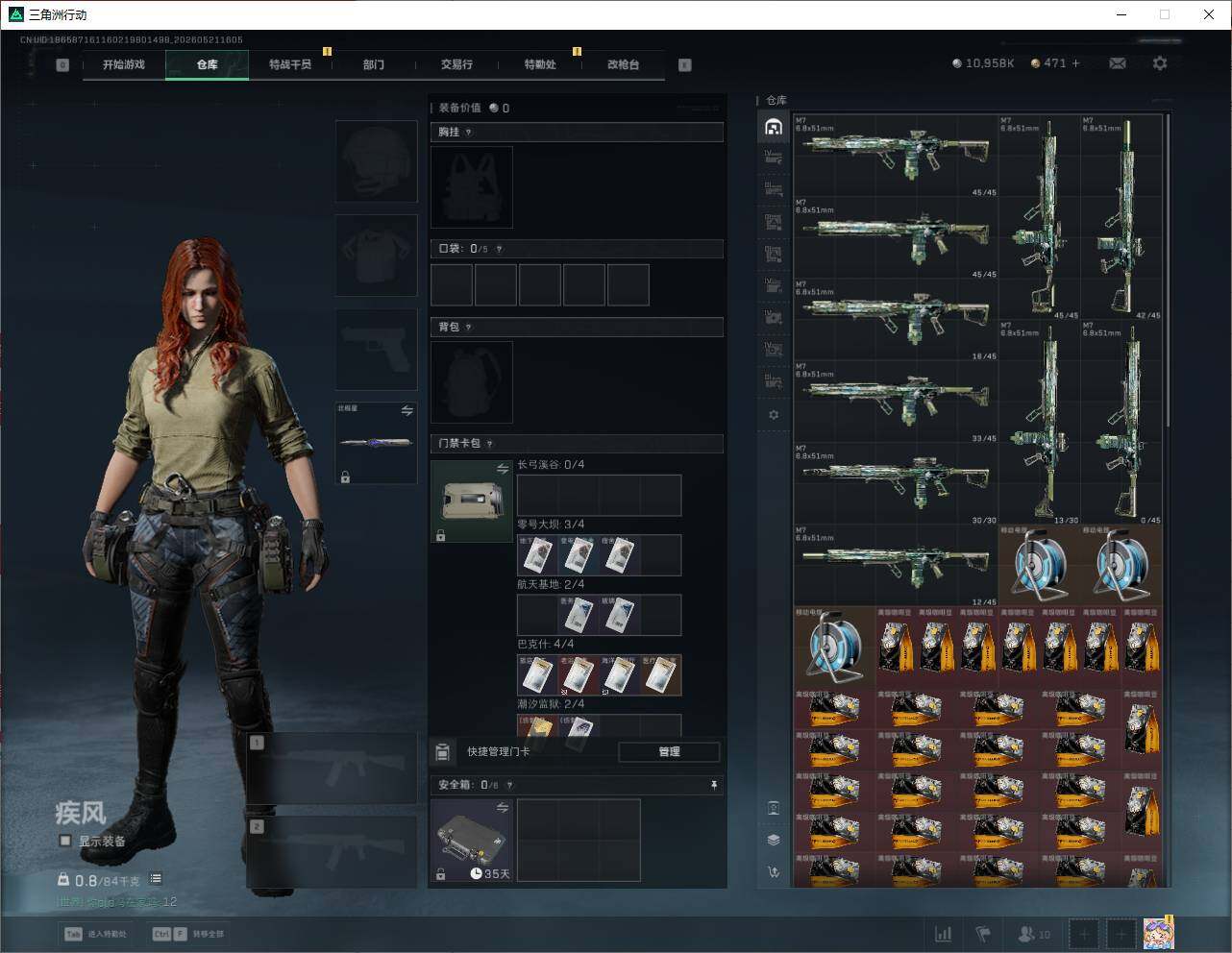The image size is (1232, 953).
Task: Select the M7 rifle with 30/30 ammo
Action: pos(896,484)
